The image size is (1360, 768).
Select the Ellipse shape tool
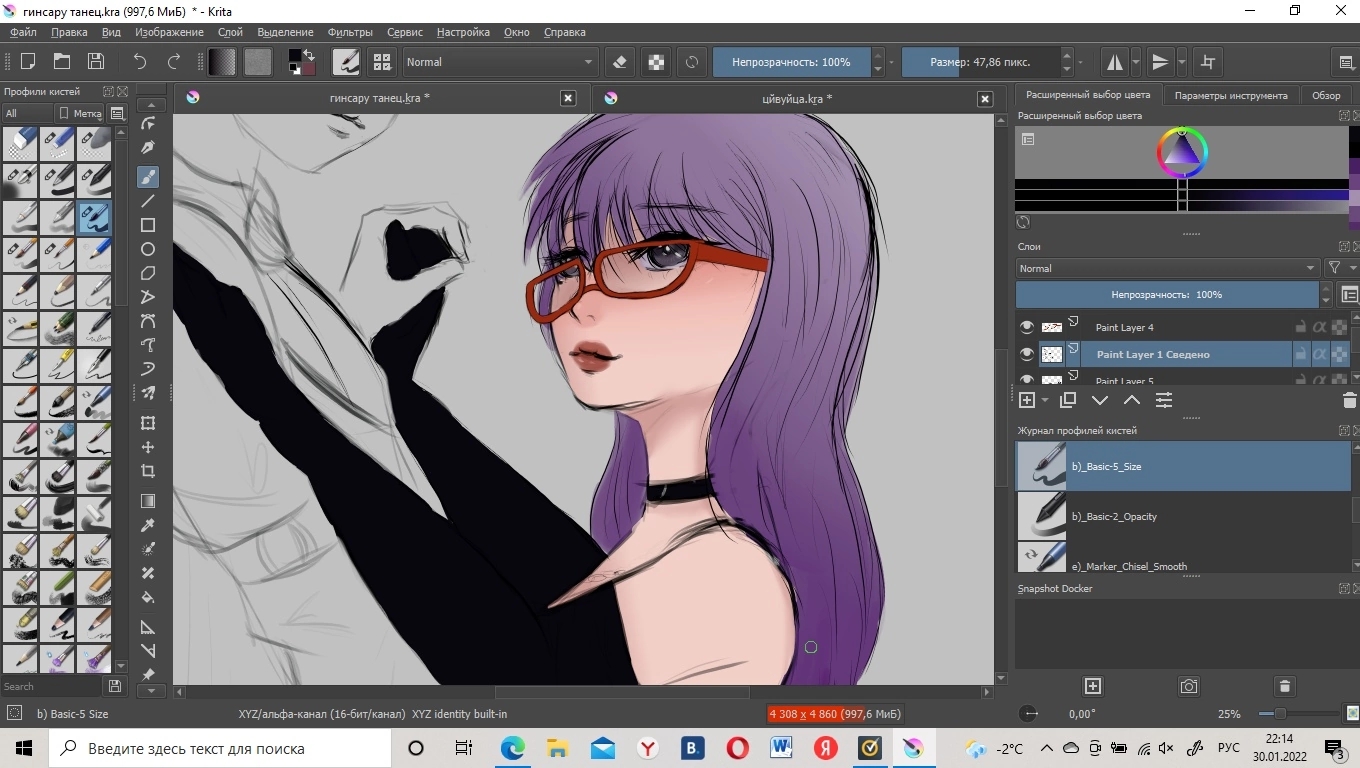click(148, 249)
